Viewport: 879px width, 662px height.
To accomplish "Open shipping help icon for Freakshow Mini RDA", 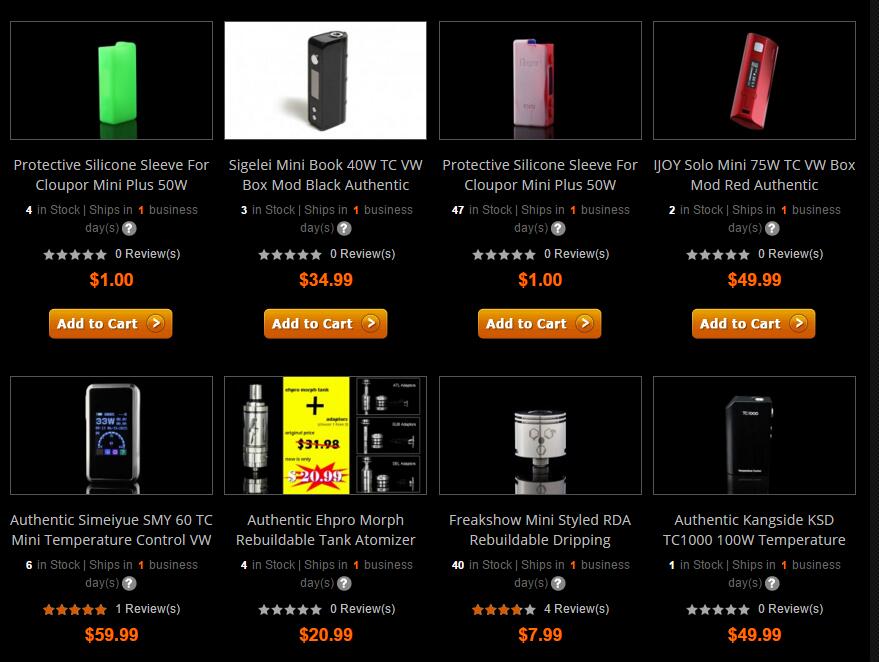I will [558, 583].
